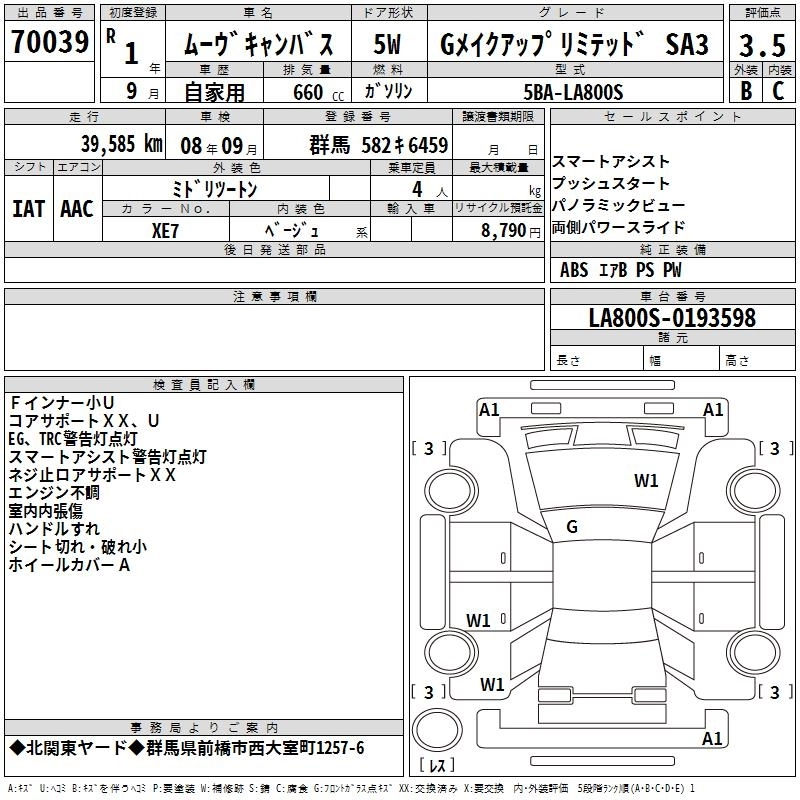Click yard address 北関東ヤード line
800x800 pixels.
(x=187, y=748)
